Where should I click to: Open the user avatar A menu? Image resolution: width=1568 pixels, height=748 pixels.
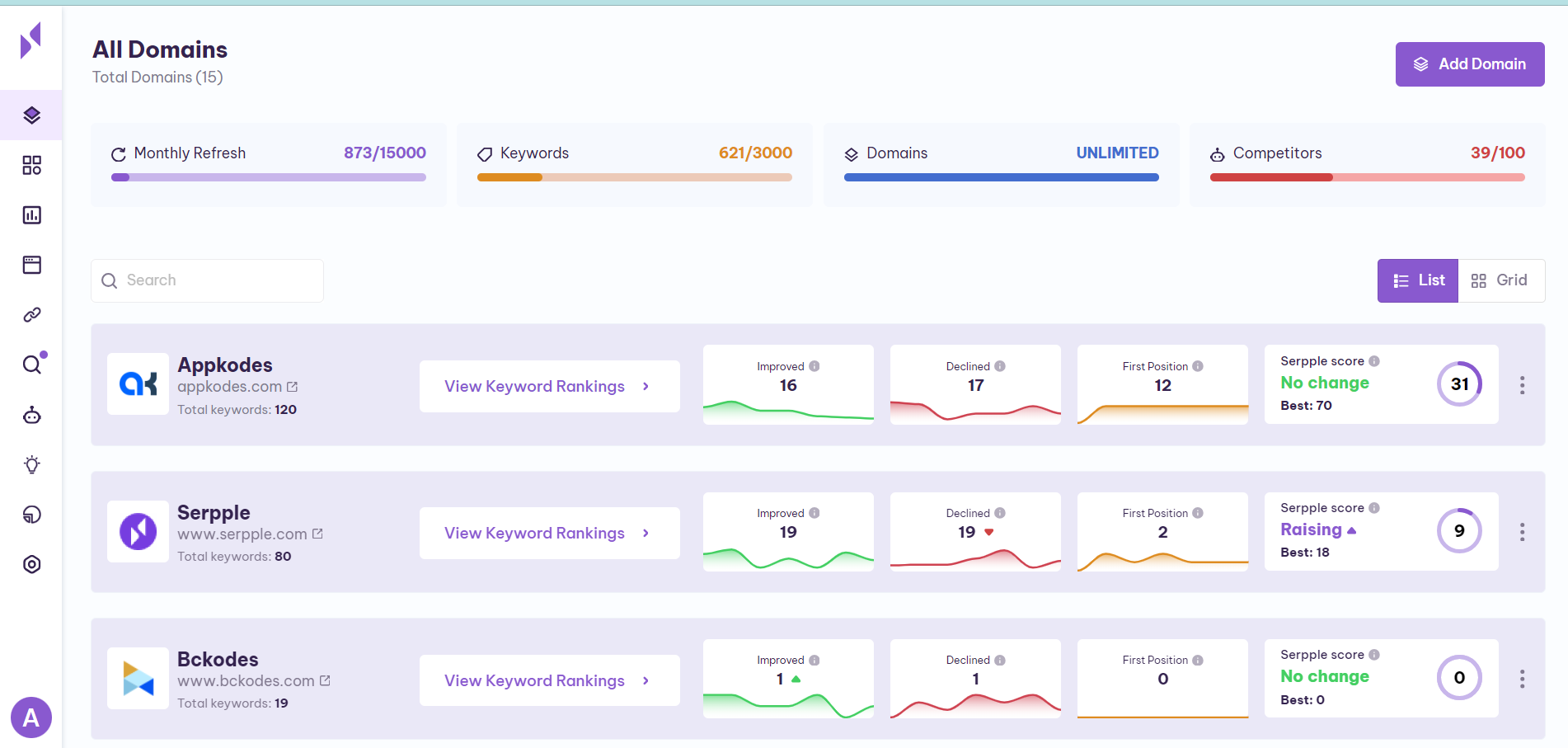31,717
